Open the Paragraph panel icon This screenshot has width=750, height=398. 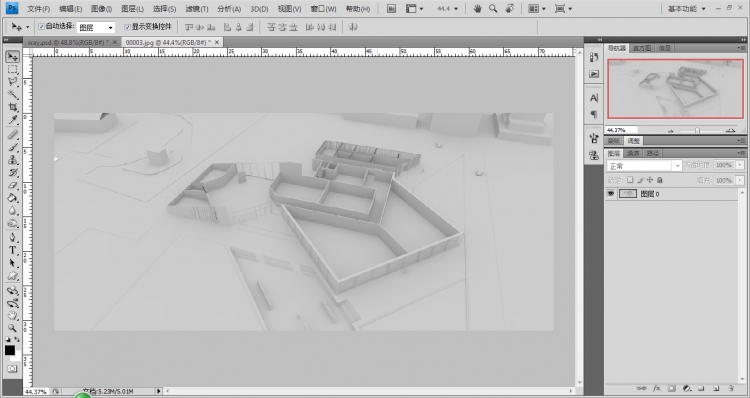click(594, 114)
